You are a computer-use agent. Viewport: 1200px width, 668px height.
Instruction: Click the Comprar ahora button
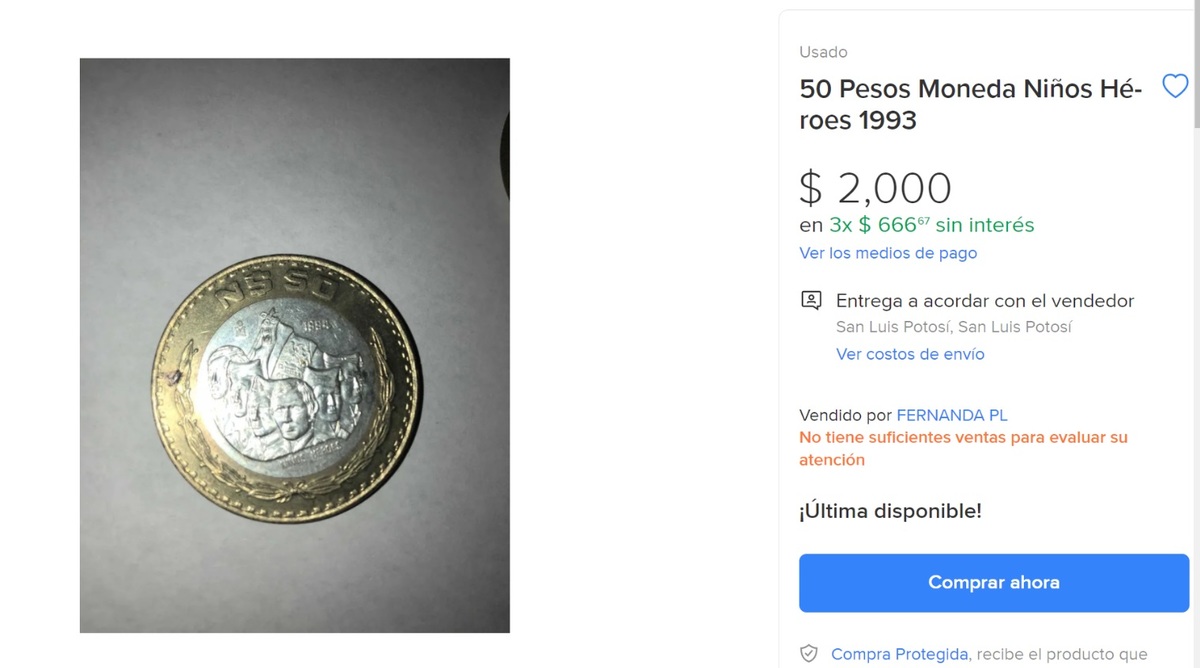point(994,582)
